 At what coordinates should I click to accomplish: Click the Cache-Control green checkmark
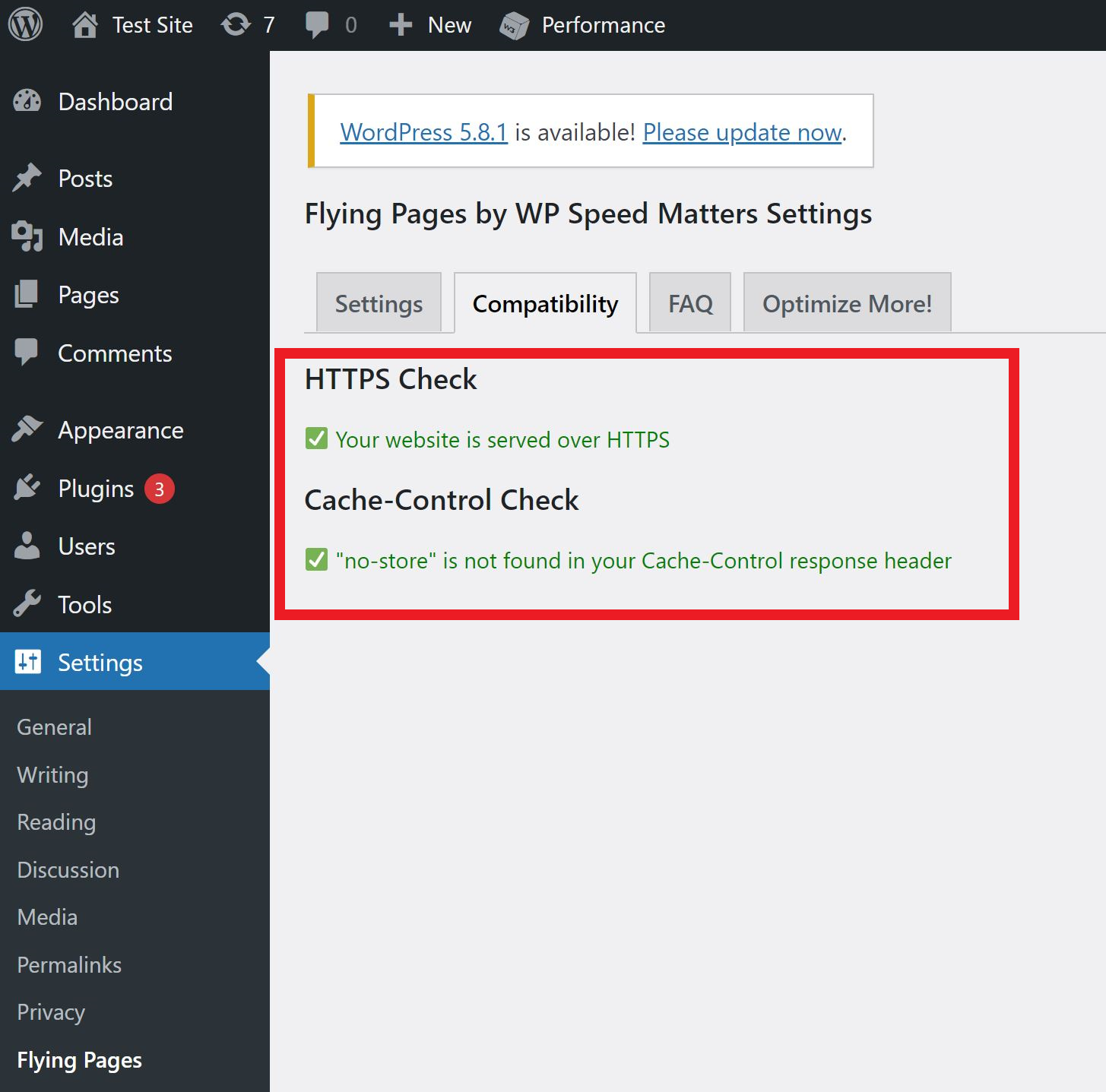[316, 560]
